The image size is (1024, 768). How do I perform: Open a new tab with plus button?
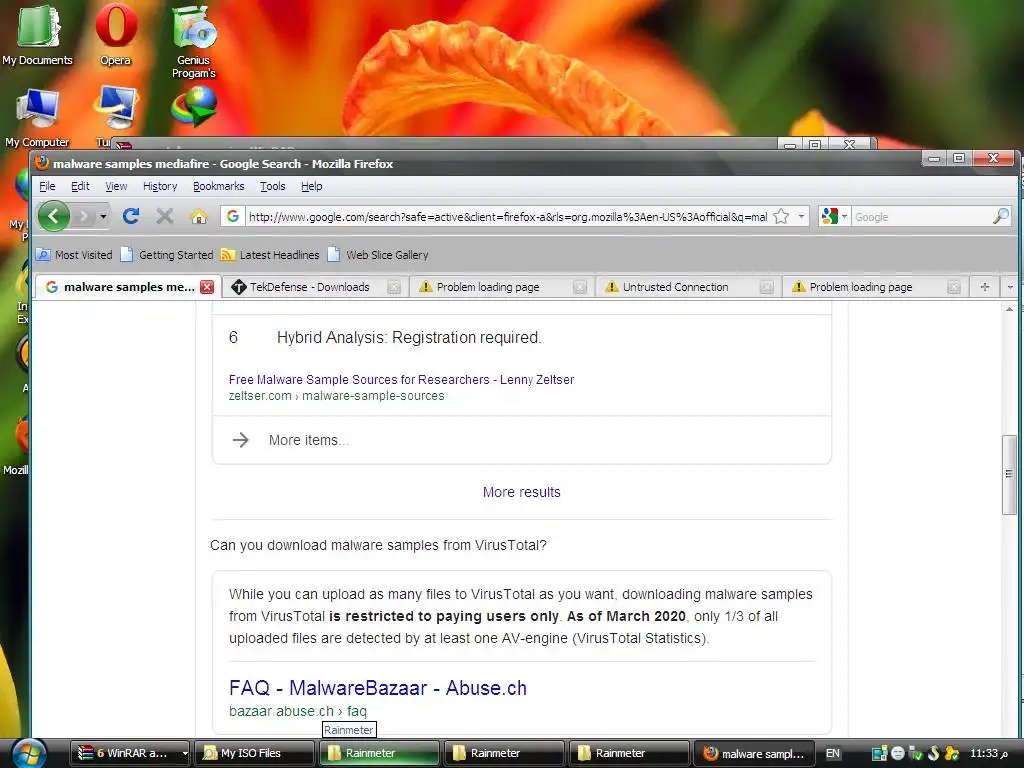coord(985,287)
